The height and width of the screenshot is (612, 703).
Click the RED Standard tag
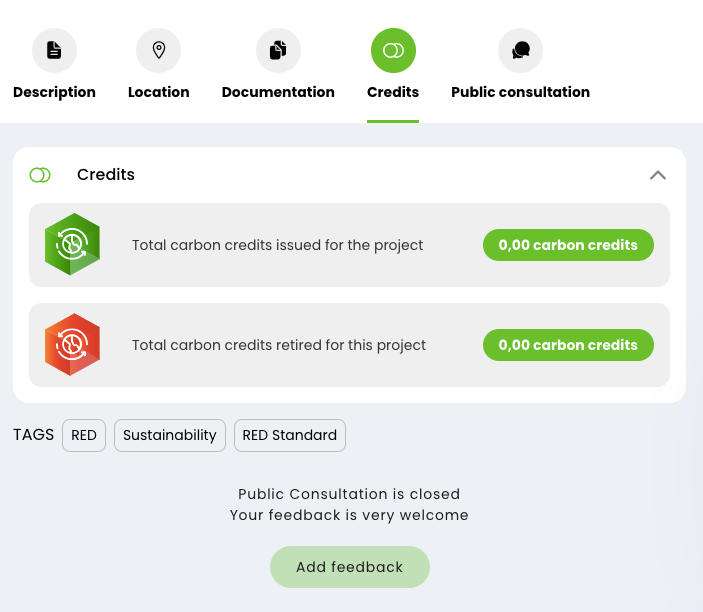(290, 435)
